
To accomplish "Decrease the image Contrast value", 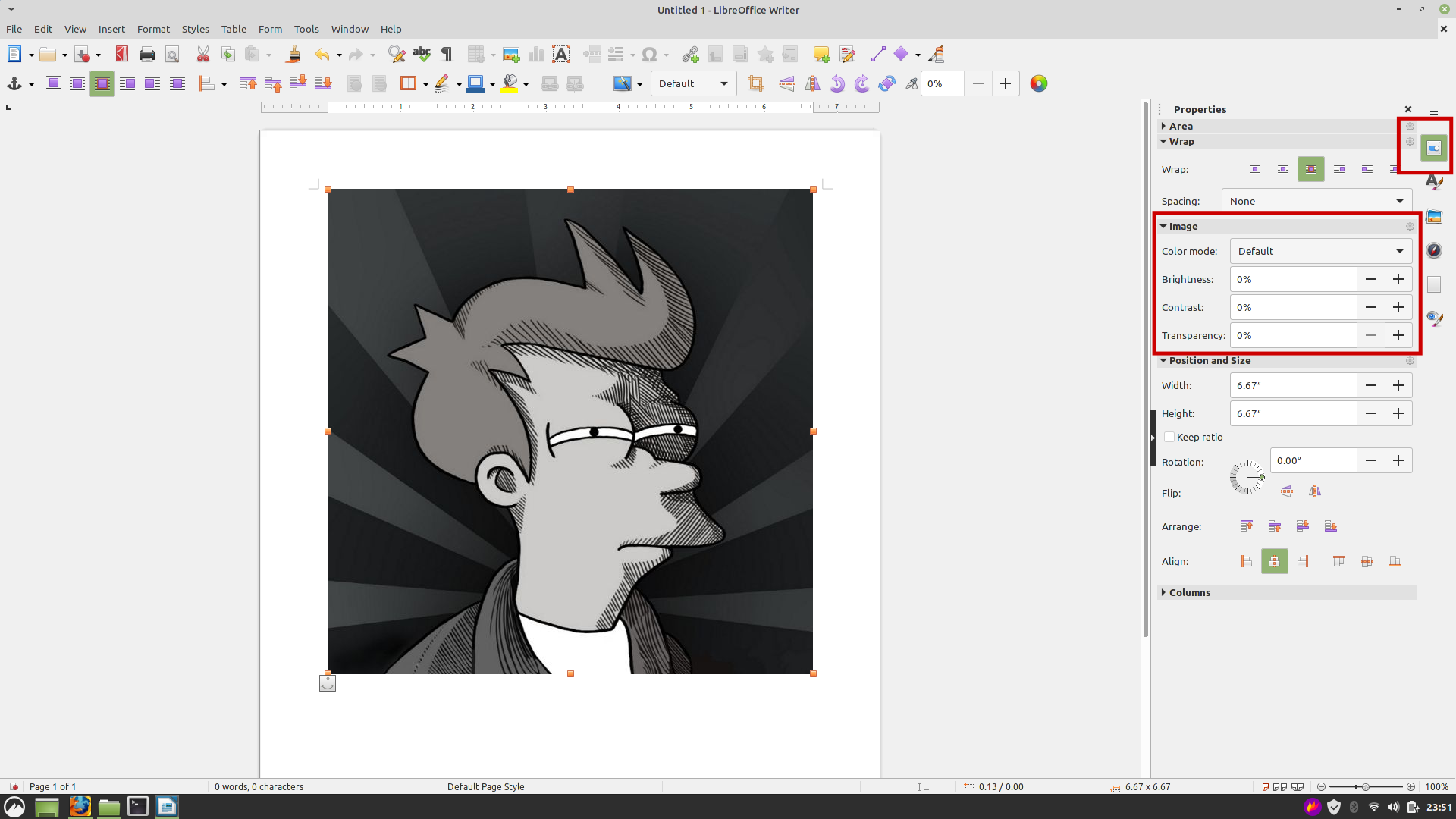I will (1370, 308).
